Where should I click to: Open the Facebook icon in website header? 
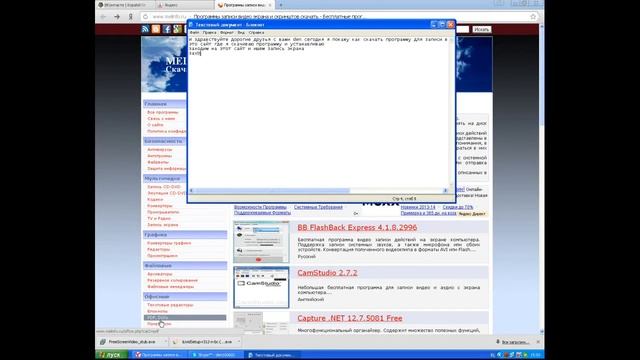click(167, 29)
